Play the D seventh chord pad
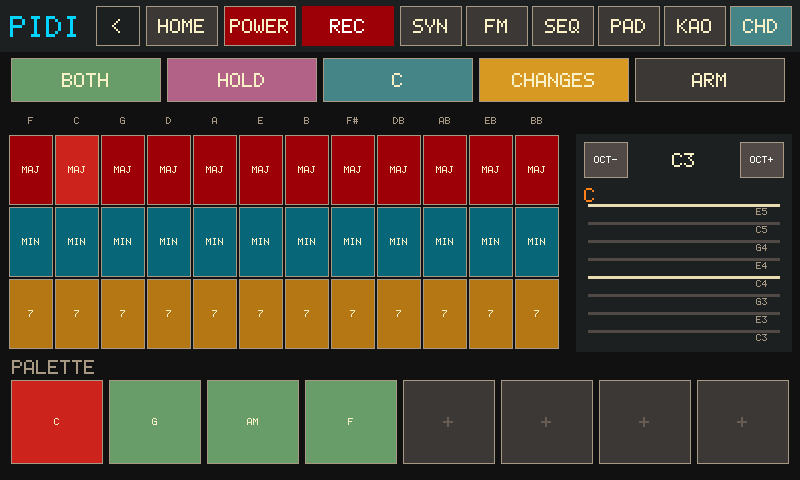This screenshot has width=800, height=480. [x=168, y=314]
